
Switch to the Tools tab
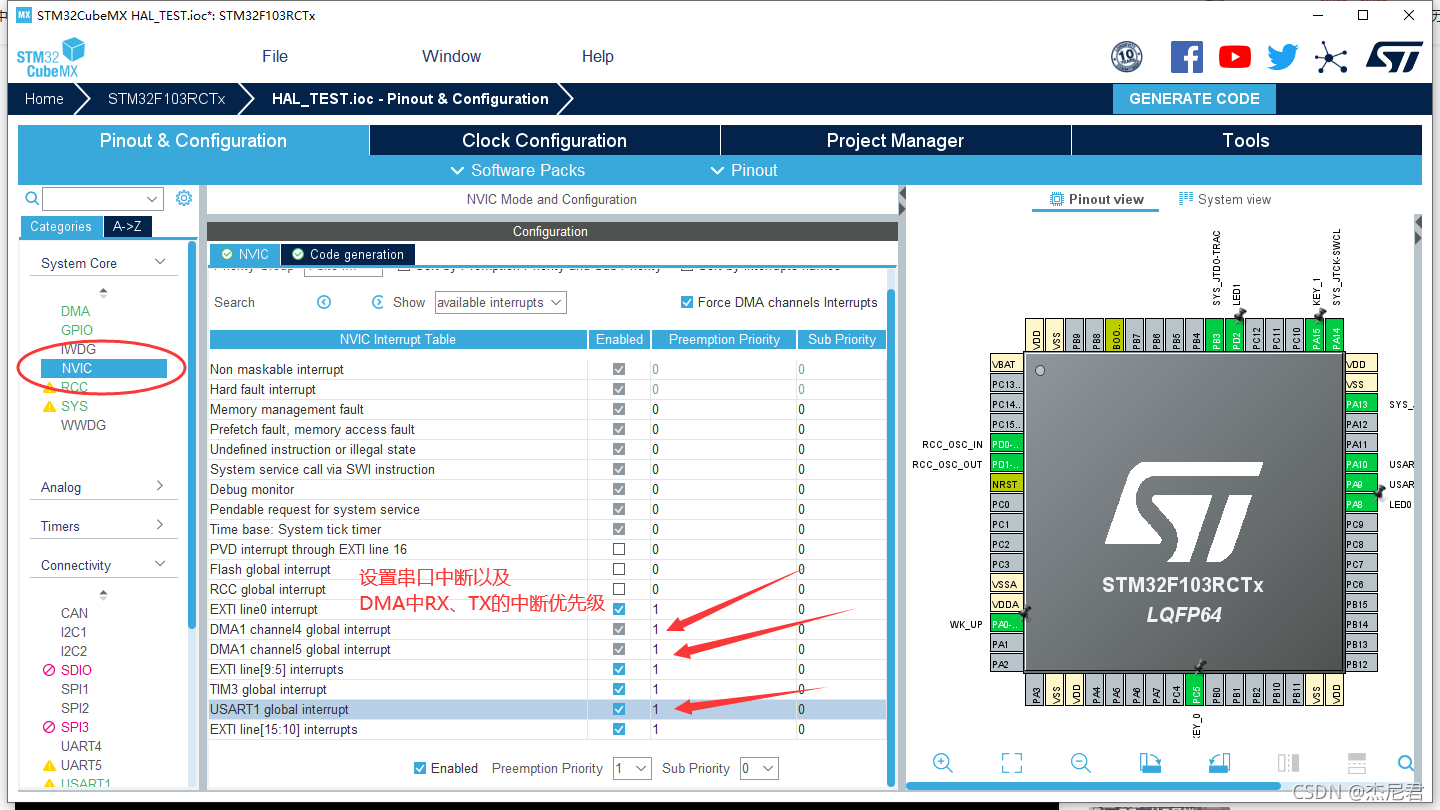[x=1246, y=140]
